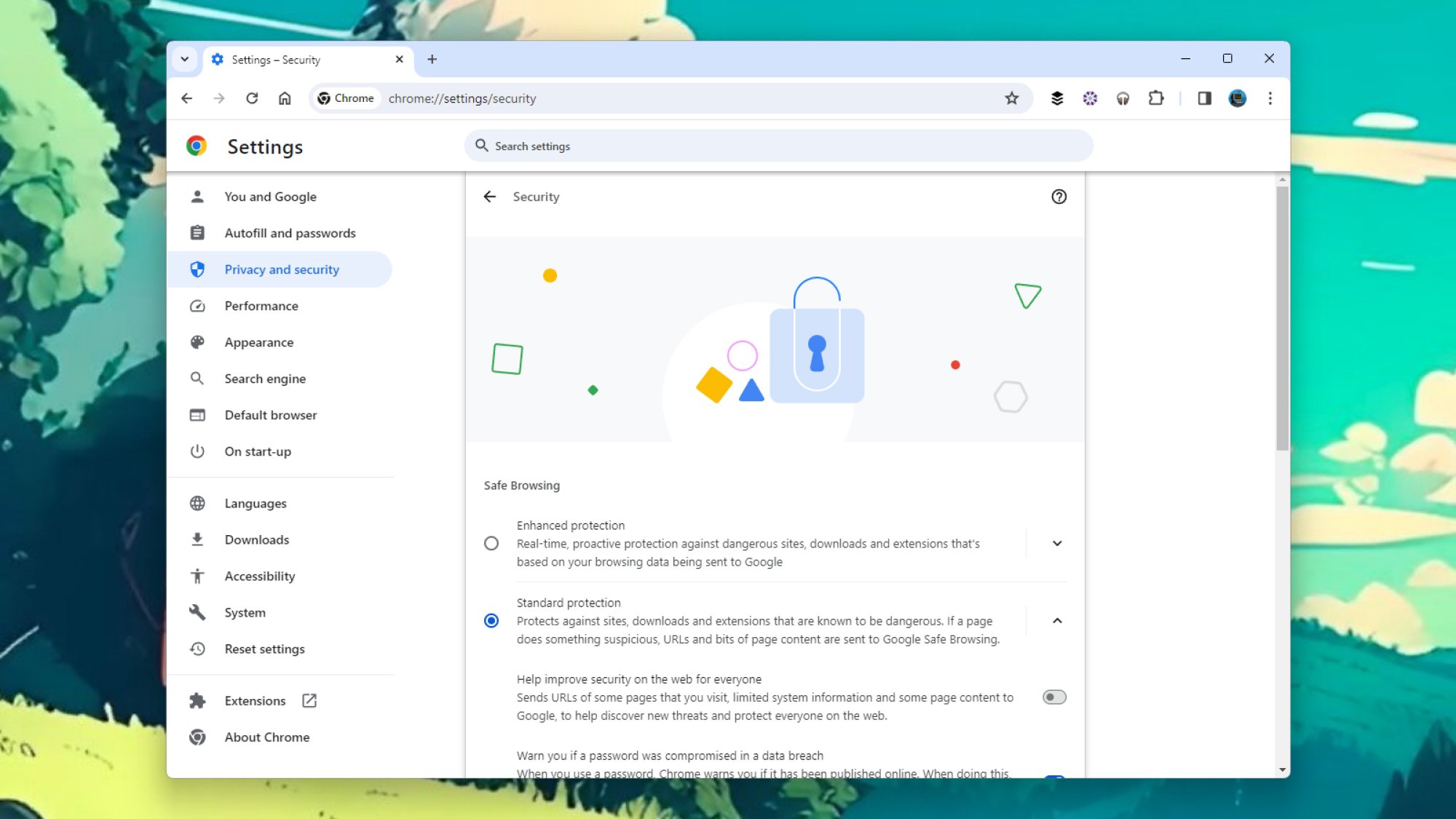Click the Security help icon
The height and width of the screenshot is (819, 1456).
point(1059,197)
